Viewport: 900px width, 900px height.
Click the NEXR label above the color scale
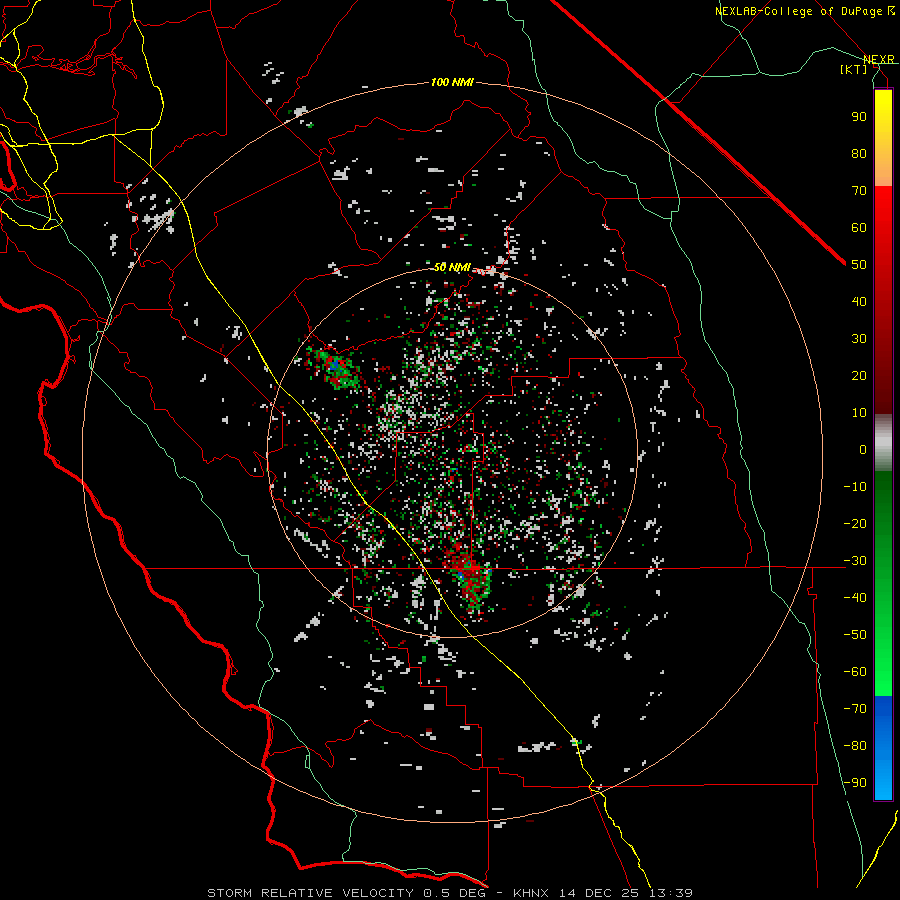[878, 59]
